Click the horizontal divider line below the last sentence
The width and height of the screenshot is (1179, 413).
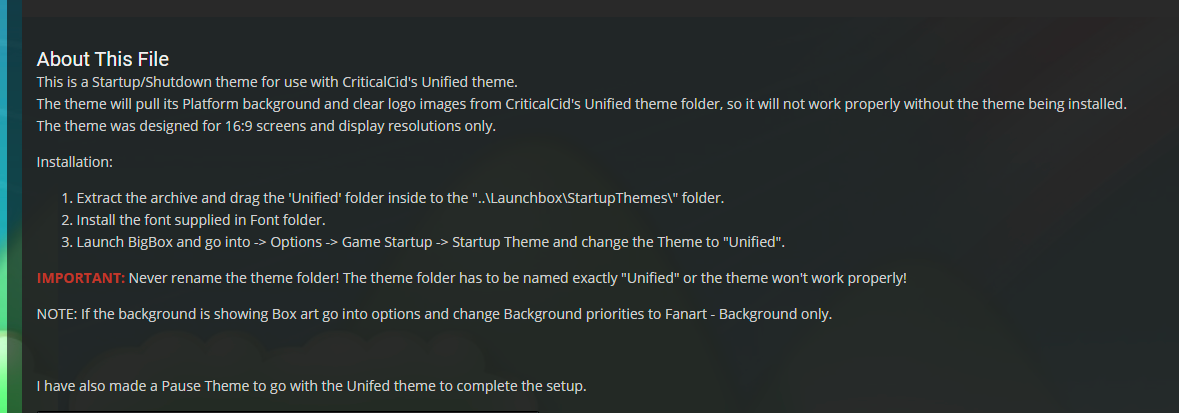pyautogui.click(x=288, y=411)
